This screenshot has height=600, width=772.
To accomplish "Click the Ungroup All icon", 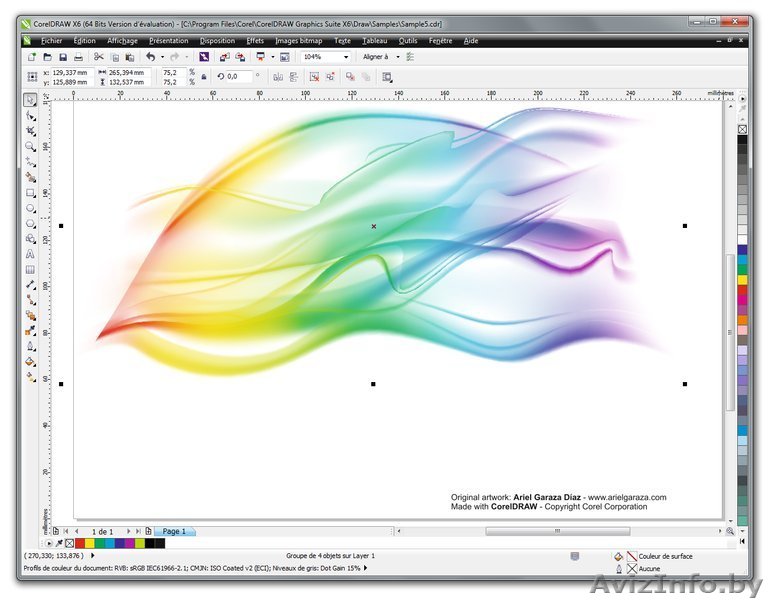I will [x=330, y=77].
